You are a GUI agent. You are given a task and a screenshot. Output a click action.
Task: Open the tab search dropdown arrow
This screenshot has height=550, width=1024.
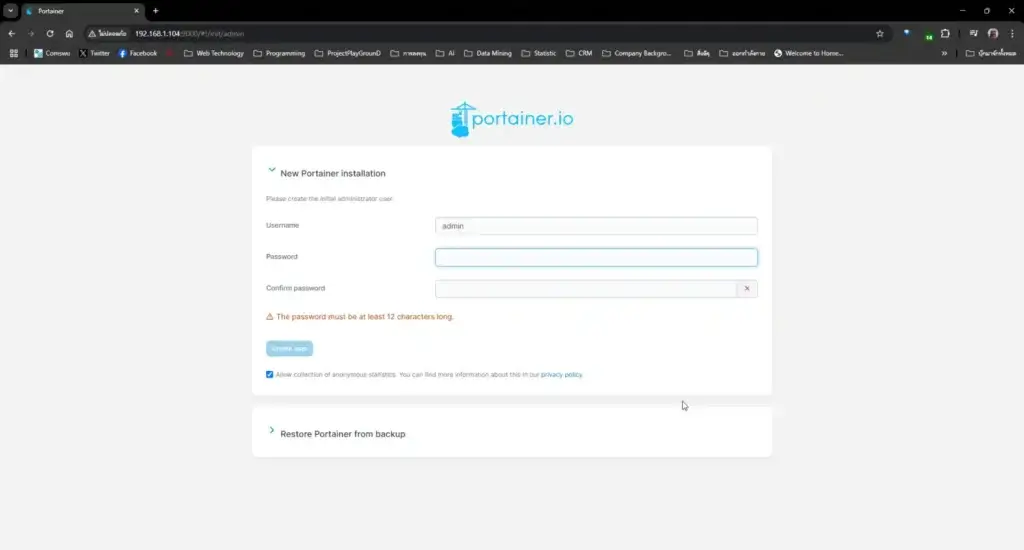tap(10, 11)
